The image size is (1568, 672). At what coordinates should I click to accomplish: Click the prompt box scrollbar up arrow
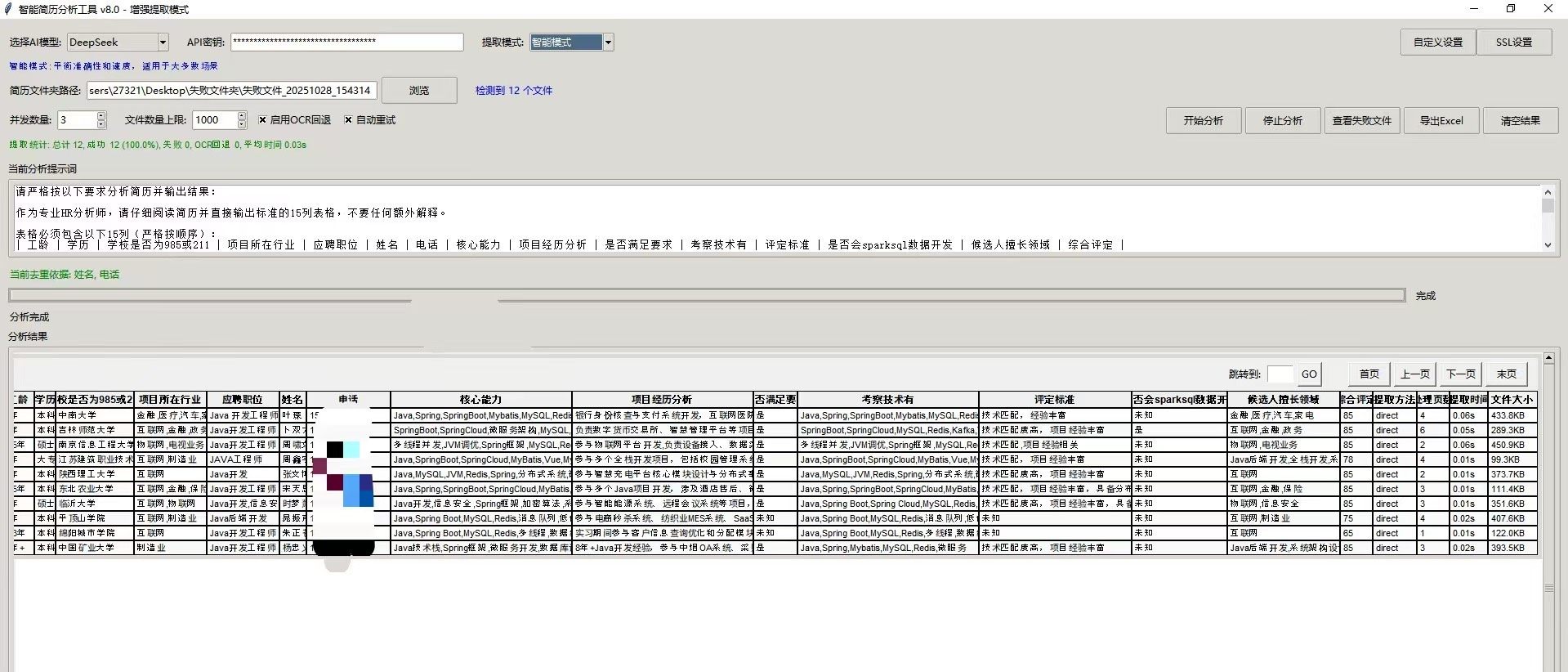click(1548, 191)
